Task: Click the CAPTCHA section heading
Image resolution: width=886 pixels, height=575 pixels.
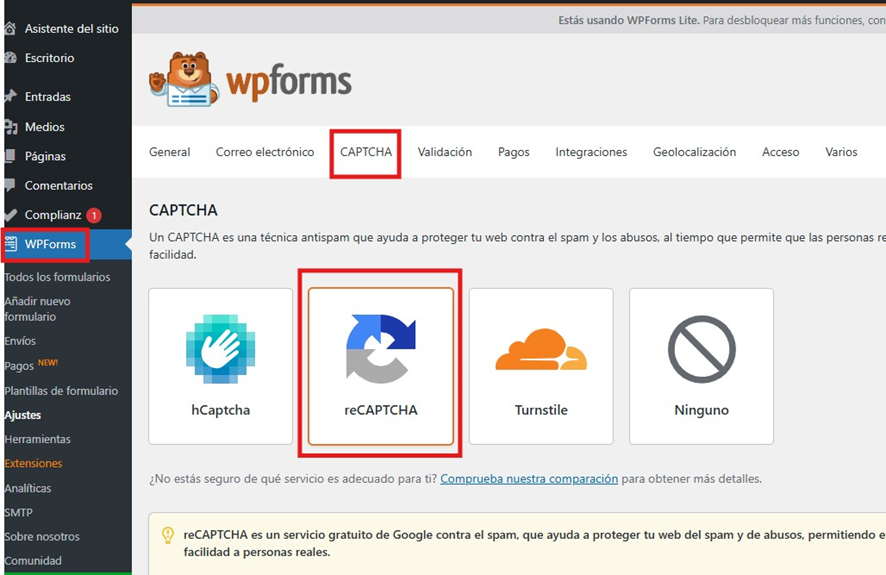Action: [183, 210]
